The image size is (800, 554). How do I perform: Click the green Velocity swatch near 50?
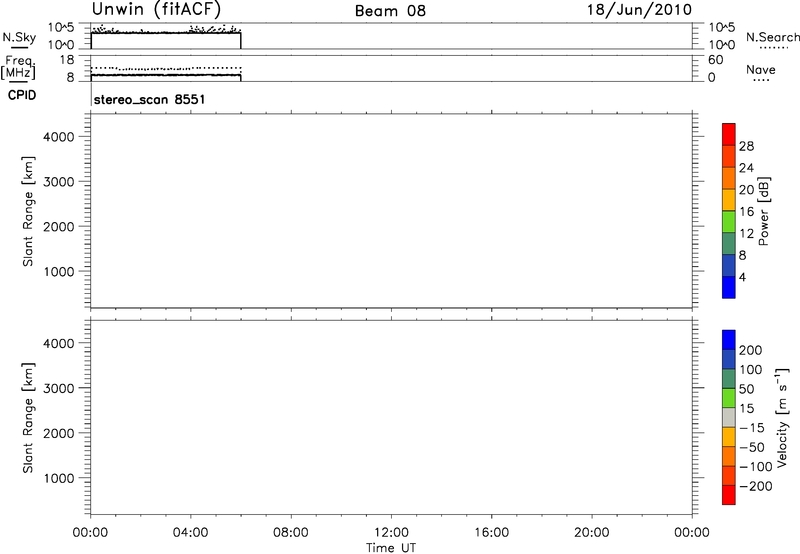(729, 398)
